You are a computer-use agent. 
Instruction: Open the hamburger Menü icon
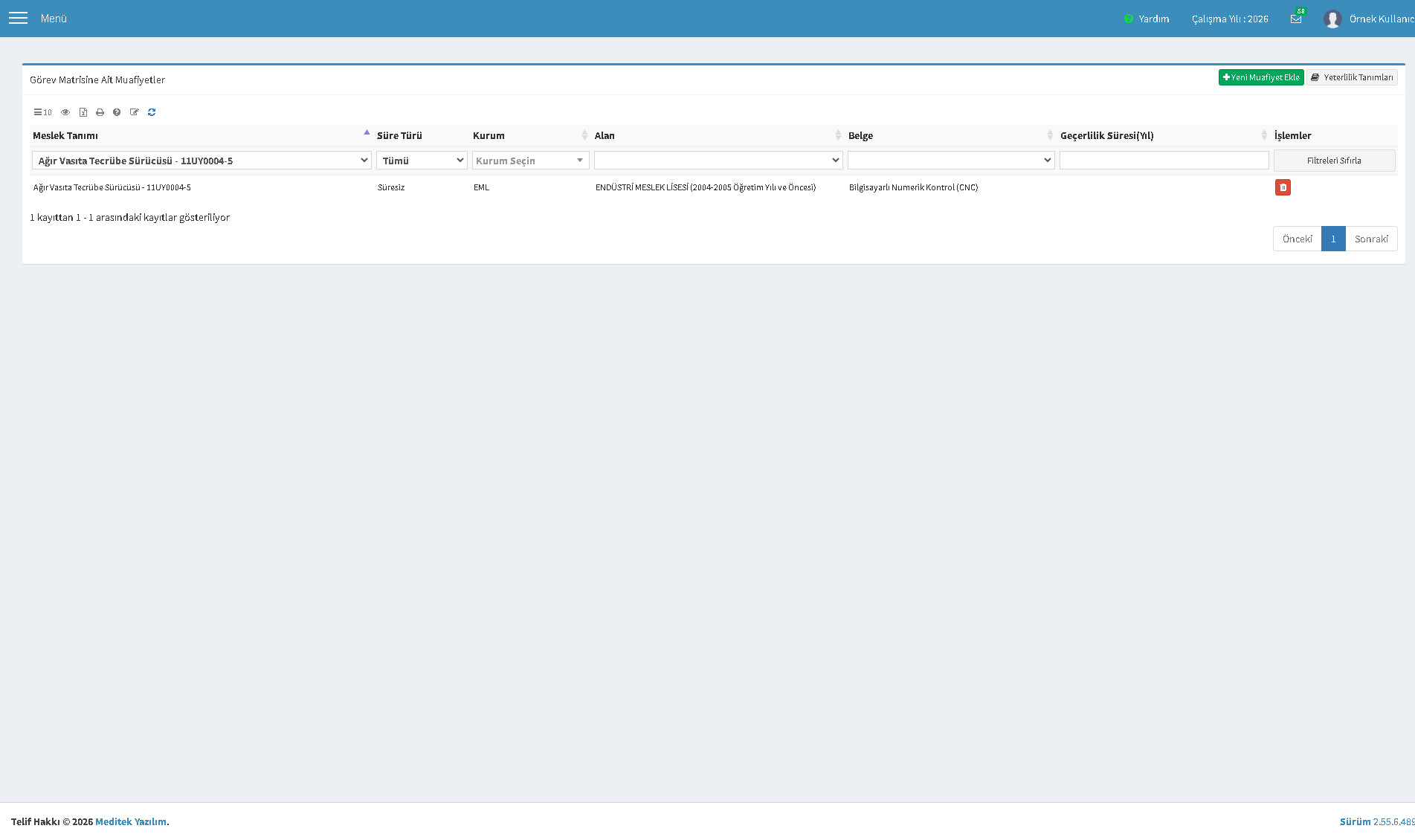pos(18,18)
